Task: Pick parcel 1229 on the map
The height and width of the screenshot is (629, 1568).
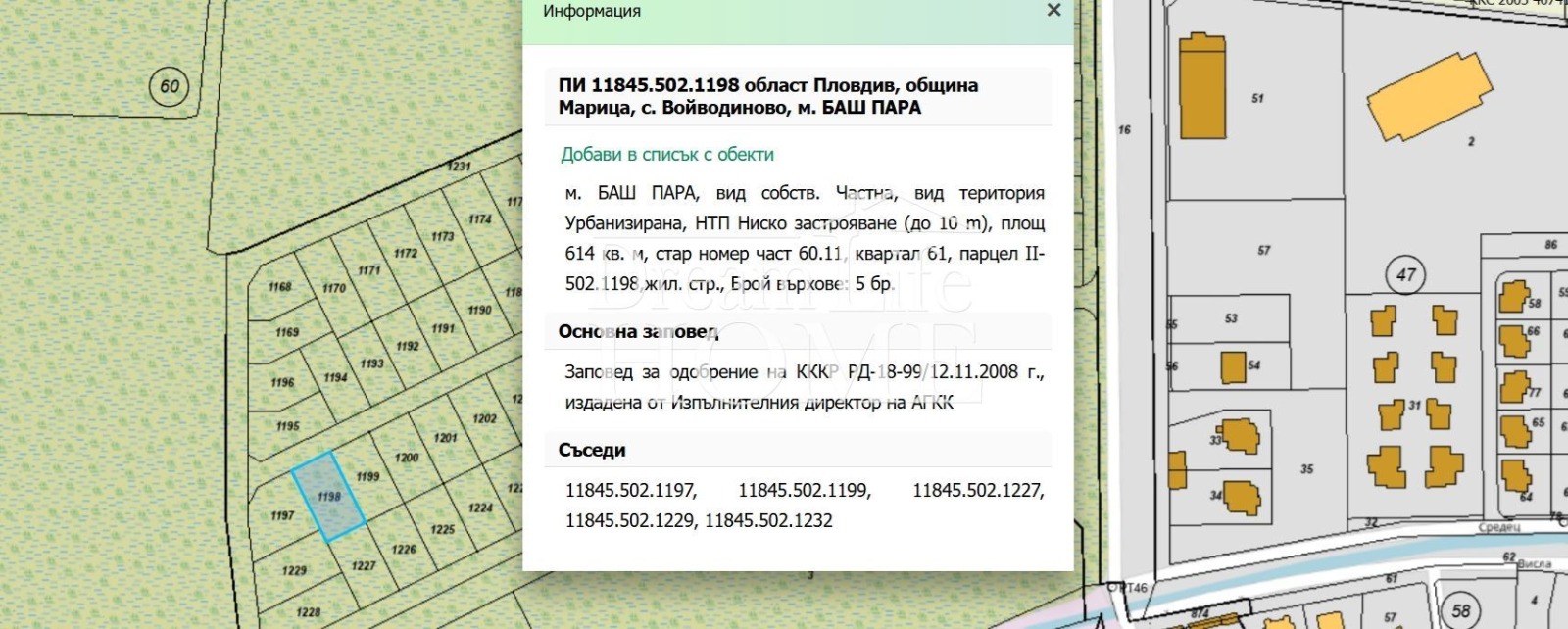Action: pyautogui.click(x=294, y=570)
